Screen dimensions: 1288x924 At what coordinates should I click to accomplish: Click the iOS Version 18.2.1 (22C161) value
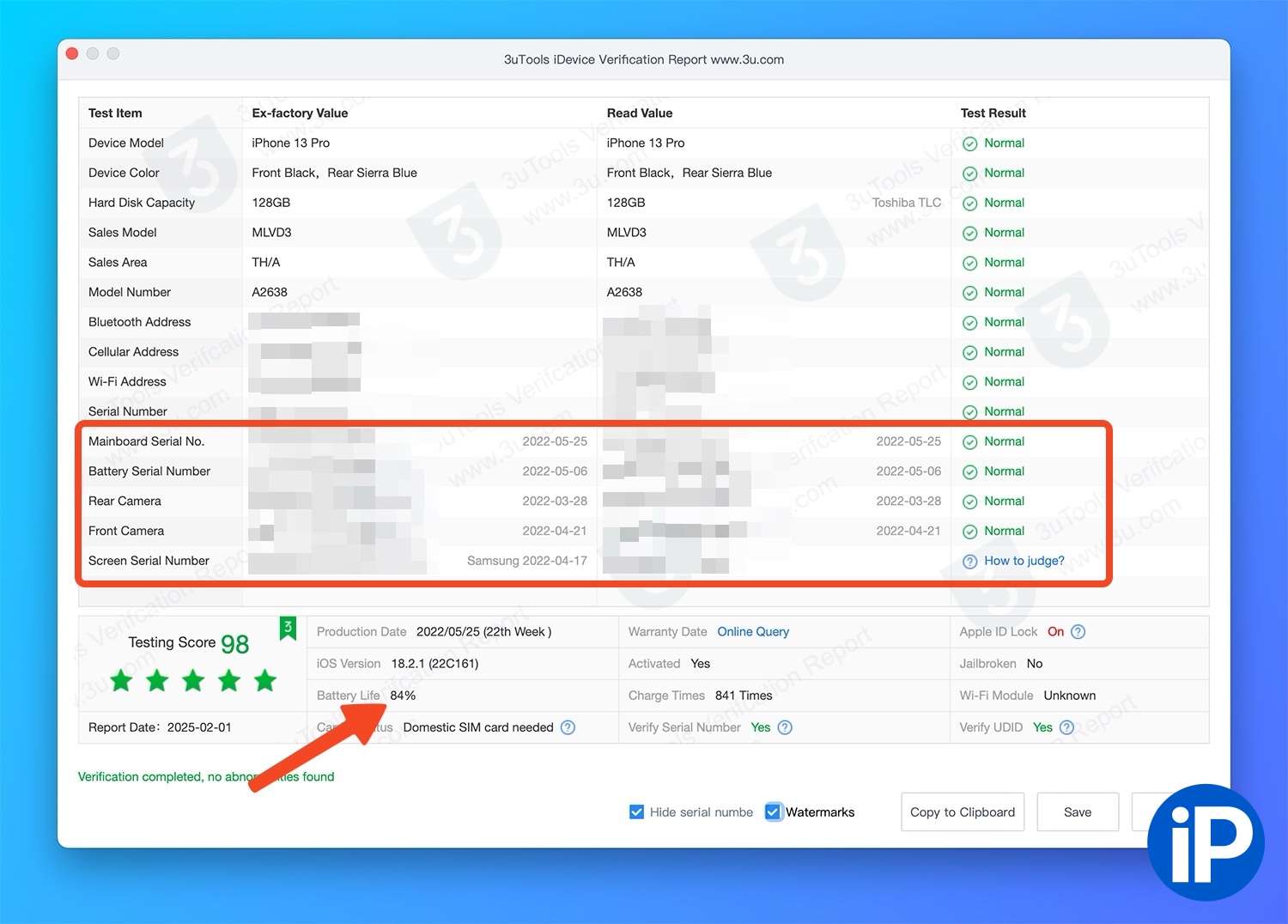434,664
